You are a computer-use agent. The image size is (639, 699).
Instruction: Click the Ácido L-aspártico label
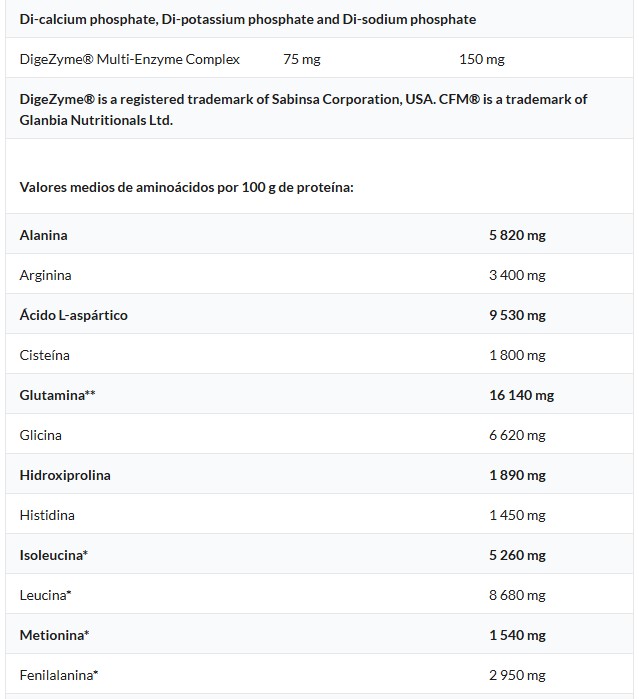74,315
